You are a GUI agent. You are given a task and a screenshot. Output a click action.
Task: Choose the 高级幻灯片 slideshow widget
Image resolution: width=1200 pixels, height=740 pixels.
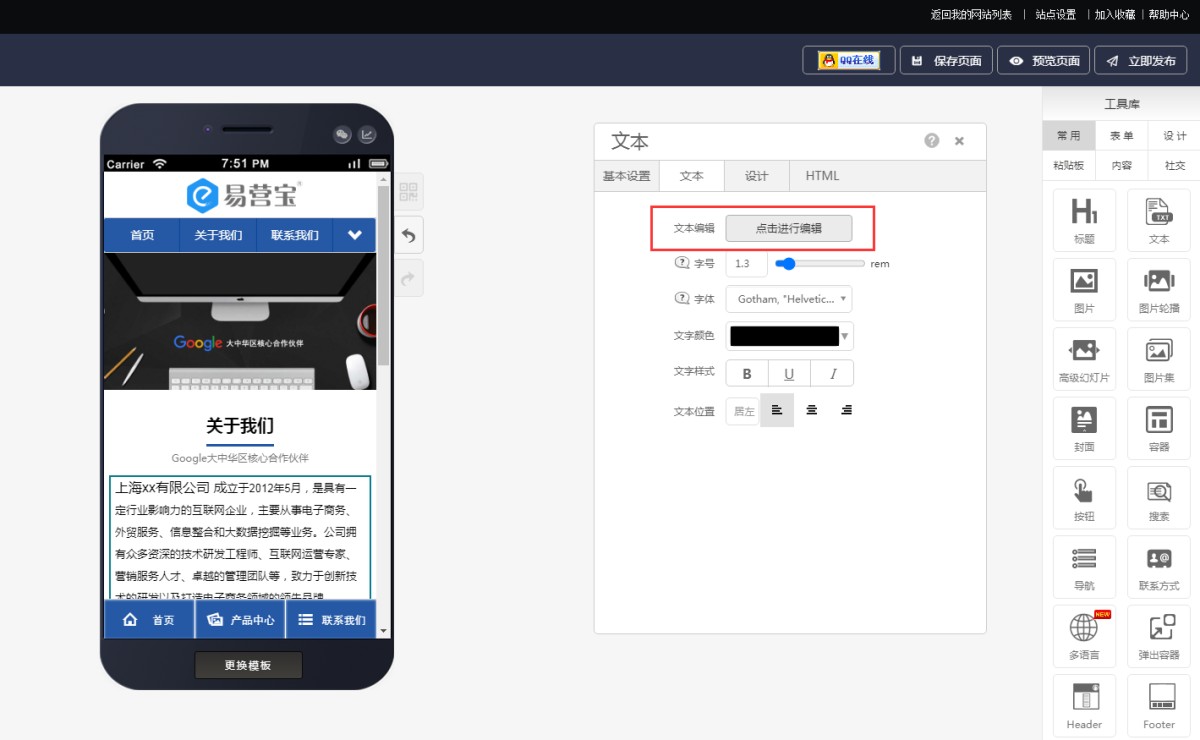[x=1084, y=359]
